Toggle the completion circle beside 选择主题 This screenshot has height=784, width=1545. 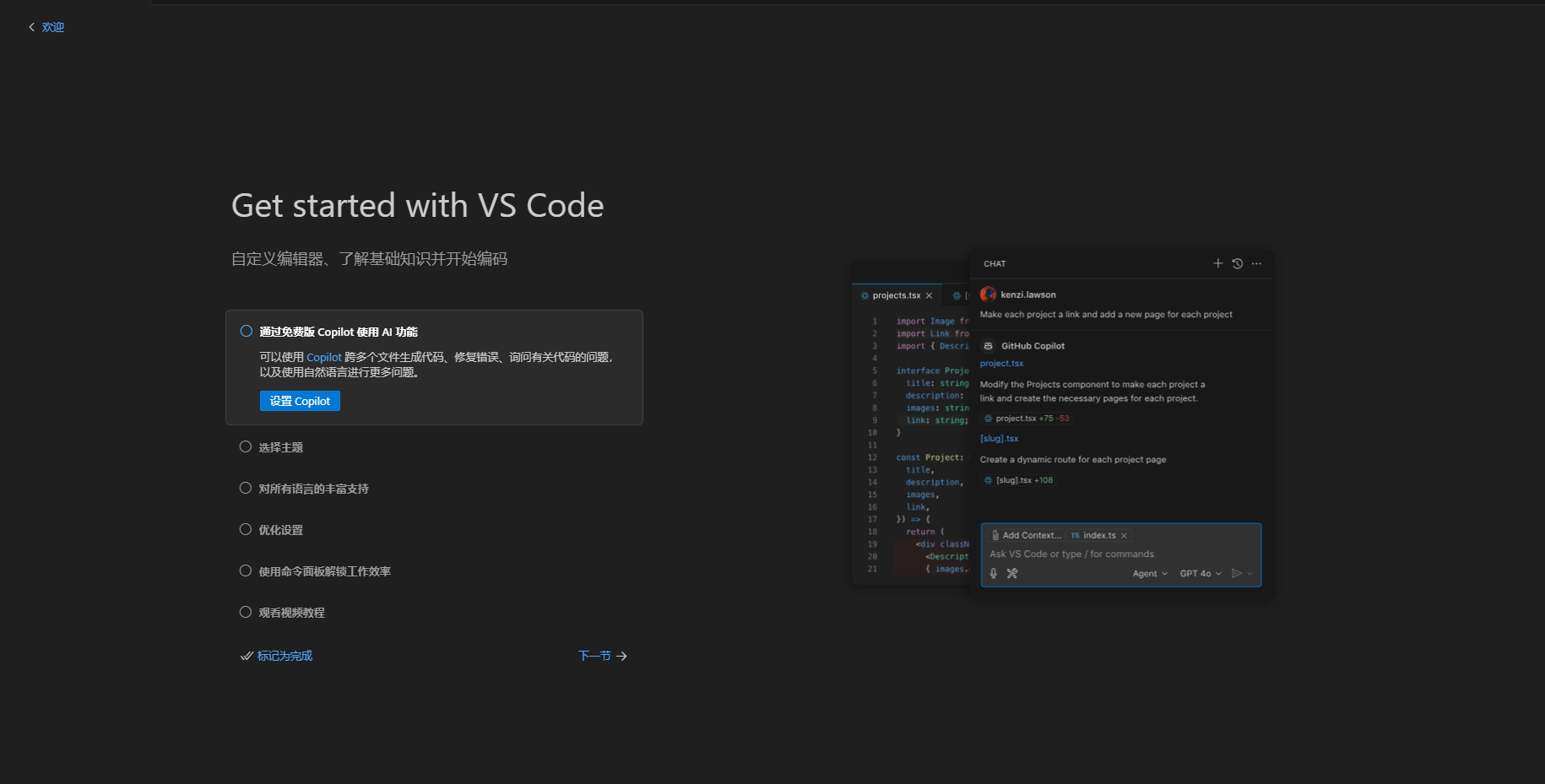246,446
